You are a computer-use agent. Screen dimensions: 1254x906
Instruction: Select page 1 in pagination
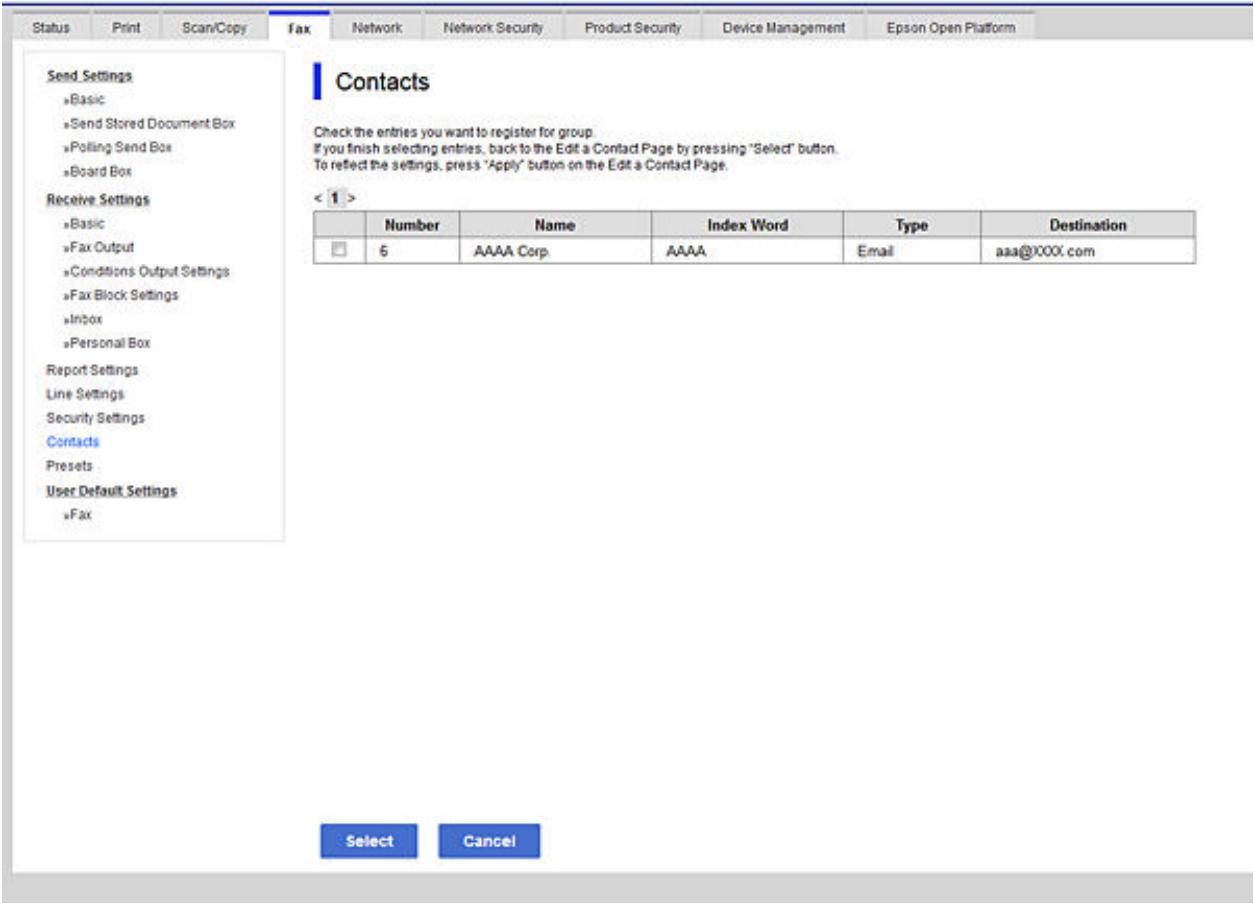[x=335, y=199]
